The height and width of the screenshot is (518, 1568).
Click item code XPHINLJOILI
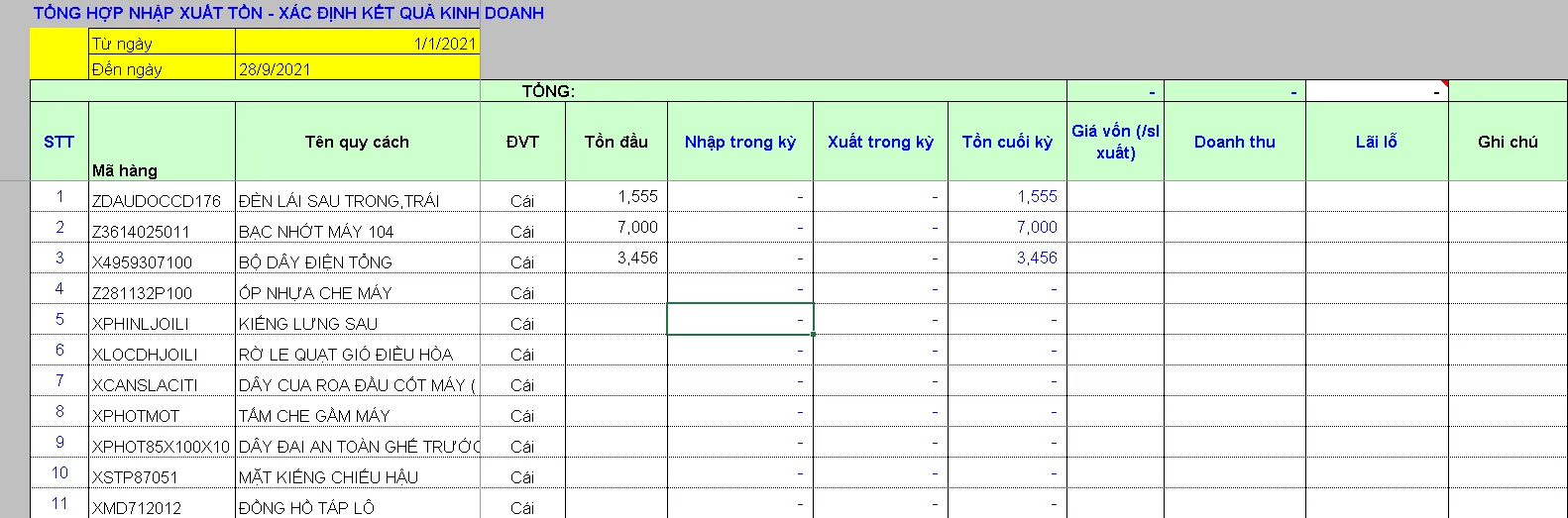[x=141, y=323]
